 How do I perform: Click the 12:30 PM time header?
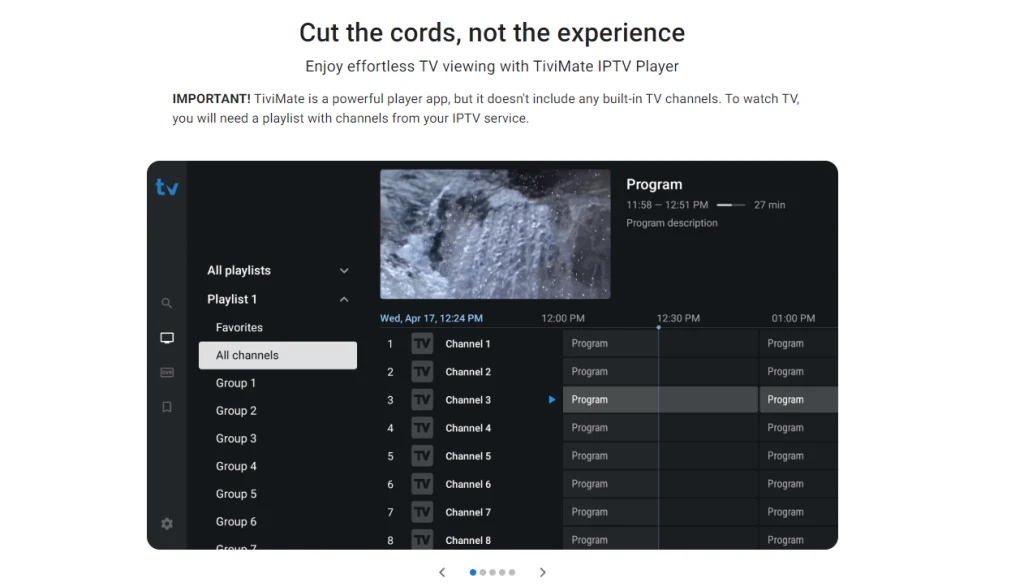[678, 318]
